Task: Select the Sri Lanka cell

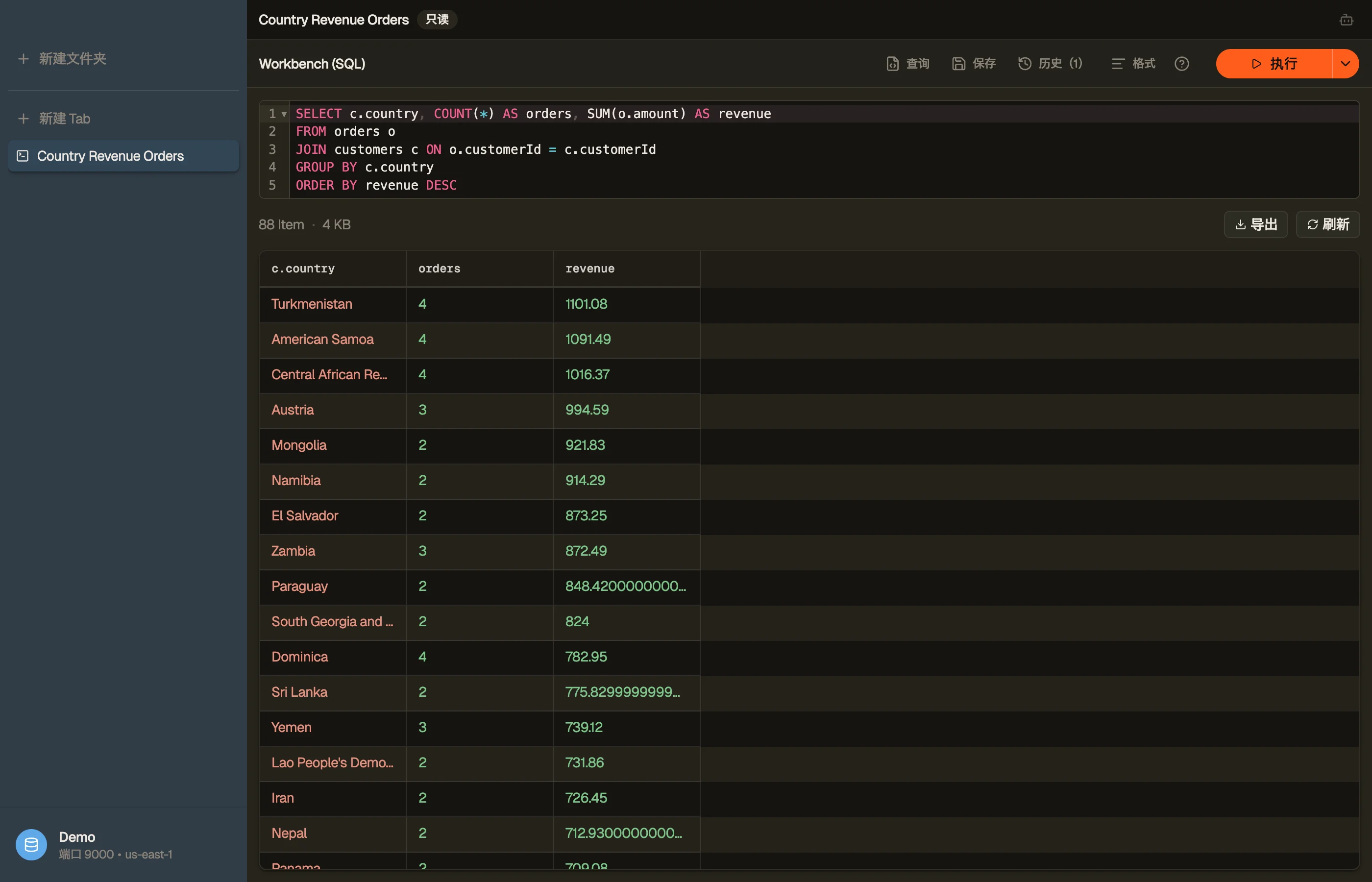Action: [333, 692]
